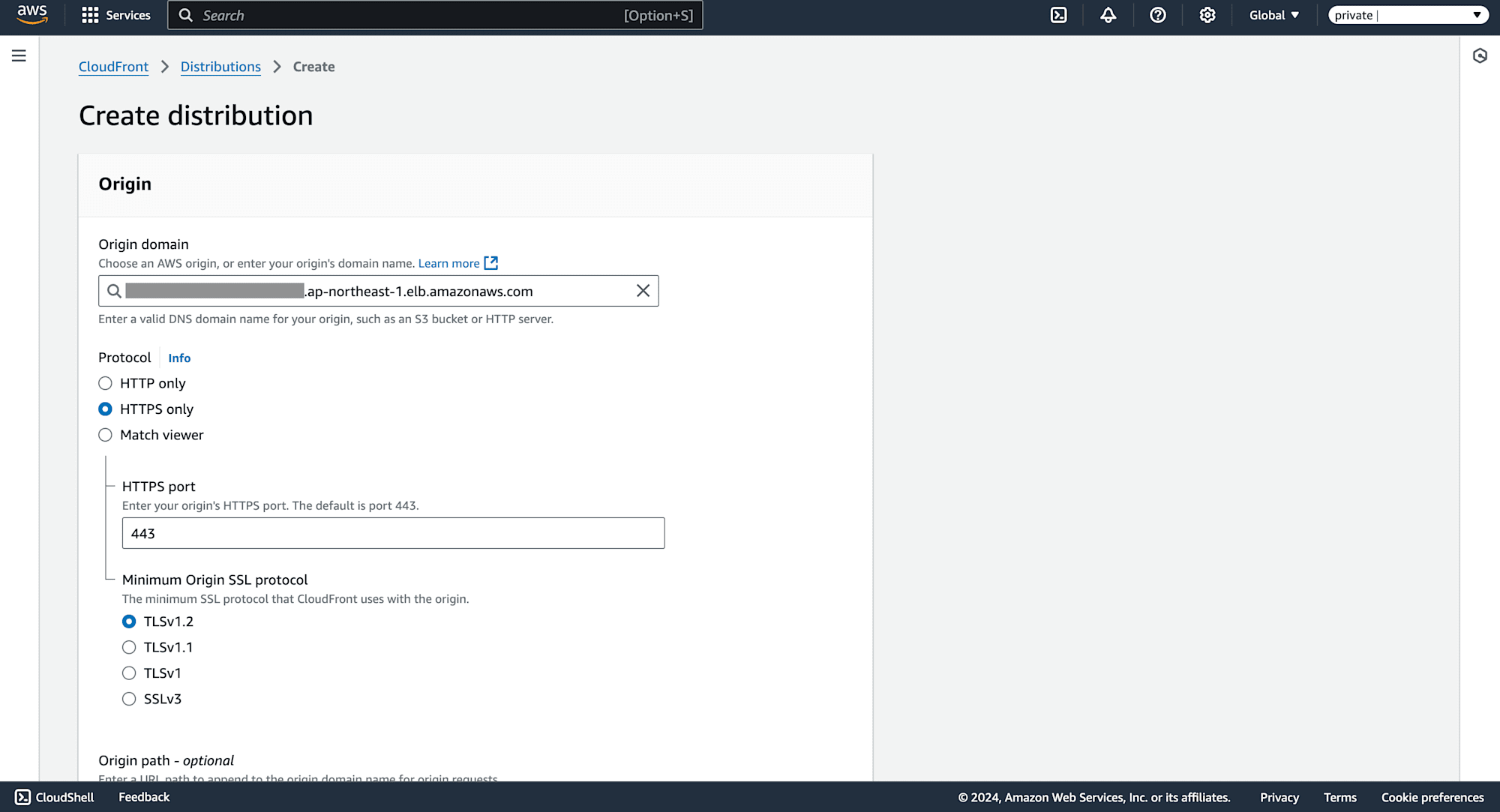The height and width of the screenshot is (812, 1500).
Task: Choose SSLv3 minimum SSL protocol
Action: tap(129, 699)
